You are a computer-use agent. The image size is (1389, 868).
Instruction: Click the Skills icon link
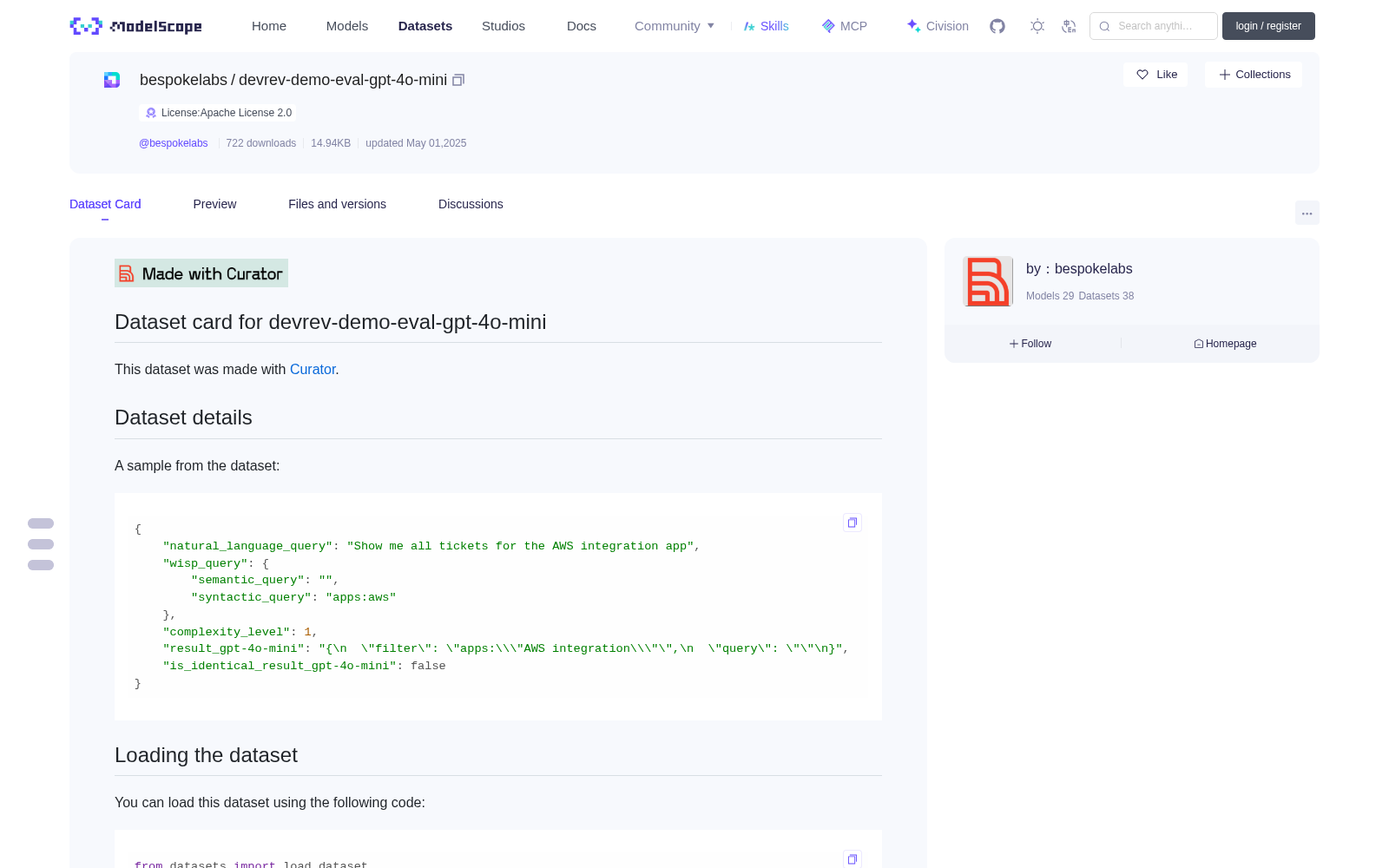pos(766,26)
